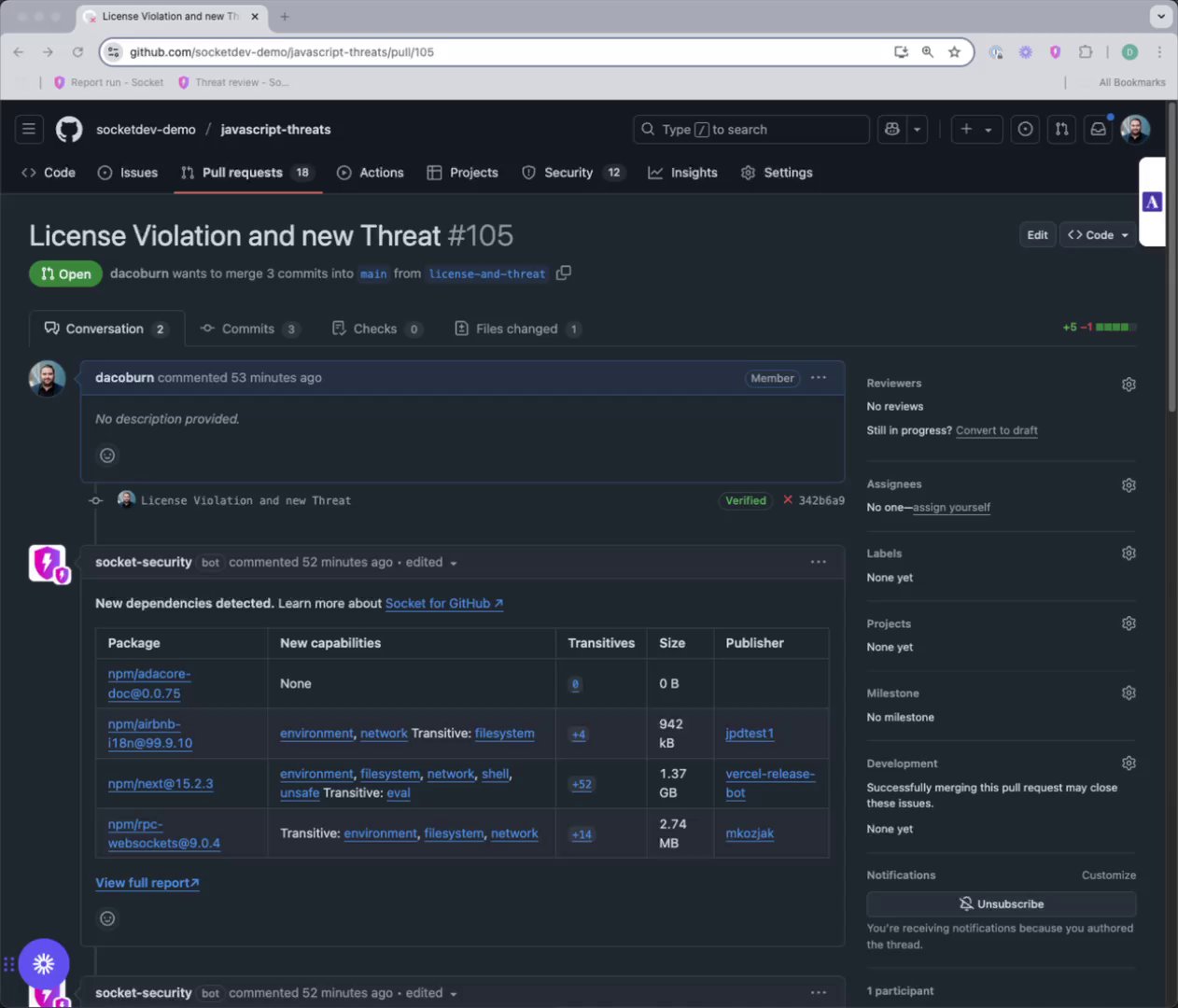Viewport: 1178px width, 1008px height.
Task: Add reaction to dacoburn's comment
Action: coord(107,455)
